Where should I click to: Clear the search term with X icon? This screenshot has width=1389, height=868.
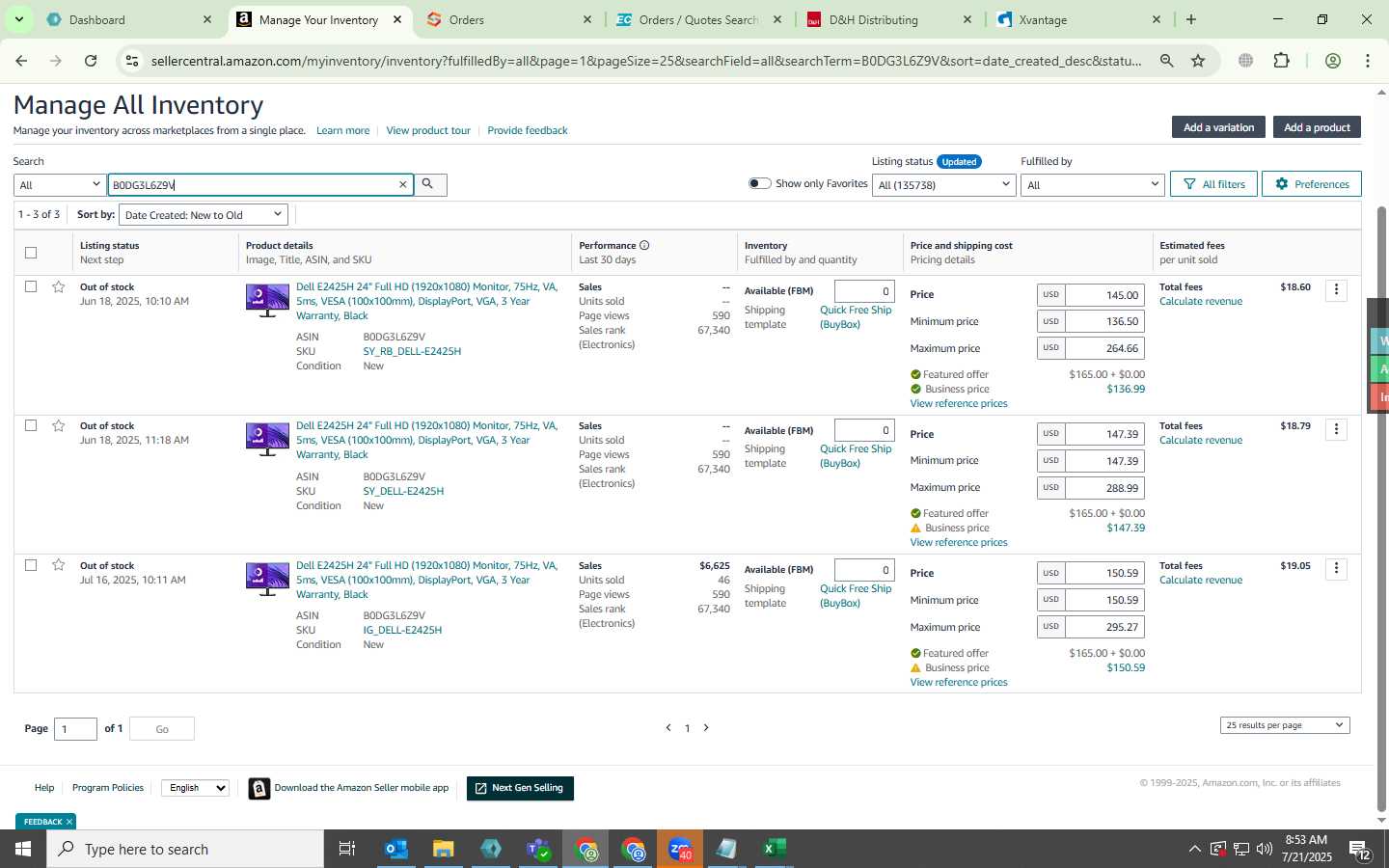pos(403,184)
